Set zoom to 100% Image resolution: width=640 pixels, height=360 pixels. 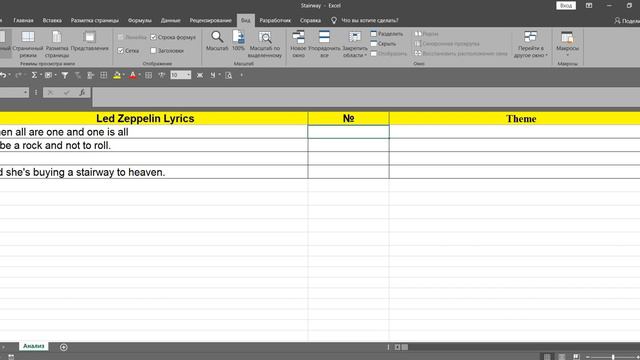238,41
